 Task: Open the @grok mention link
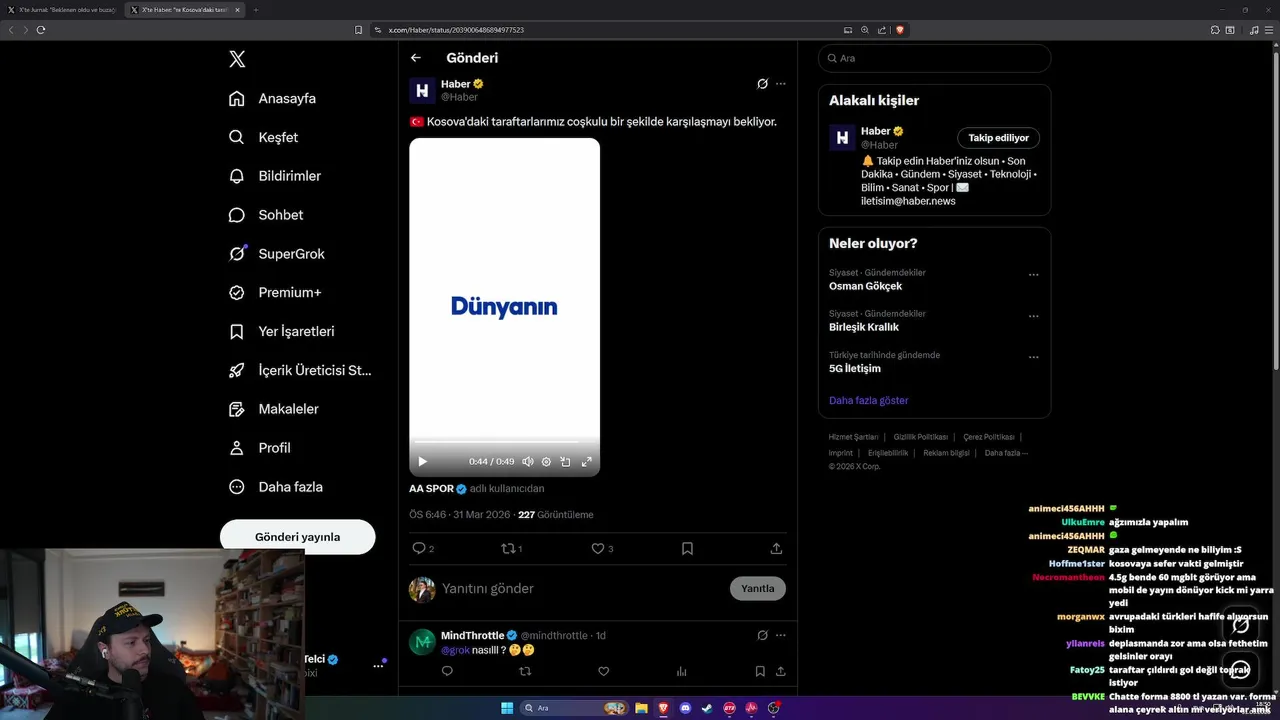pyautogui.click(x=455, y=650)
